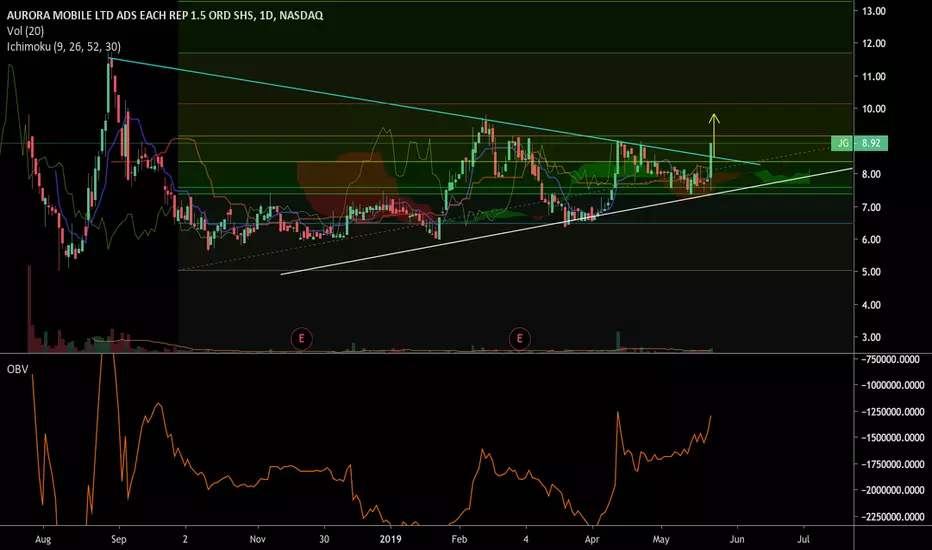Click the Aug date on time axis
The height and width of the screenshot is (550, 932).
pyautogui.click(x=43, y=539)
